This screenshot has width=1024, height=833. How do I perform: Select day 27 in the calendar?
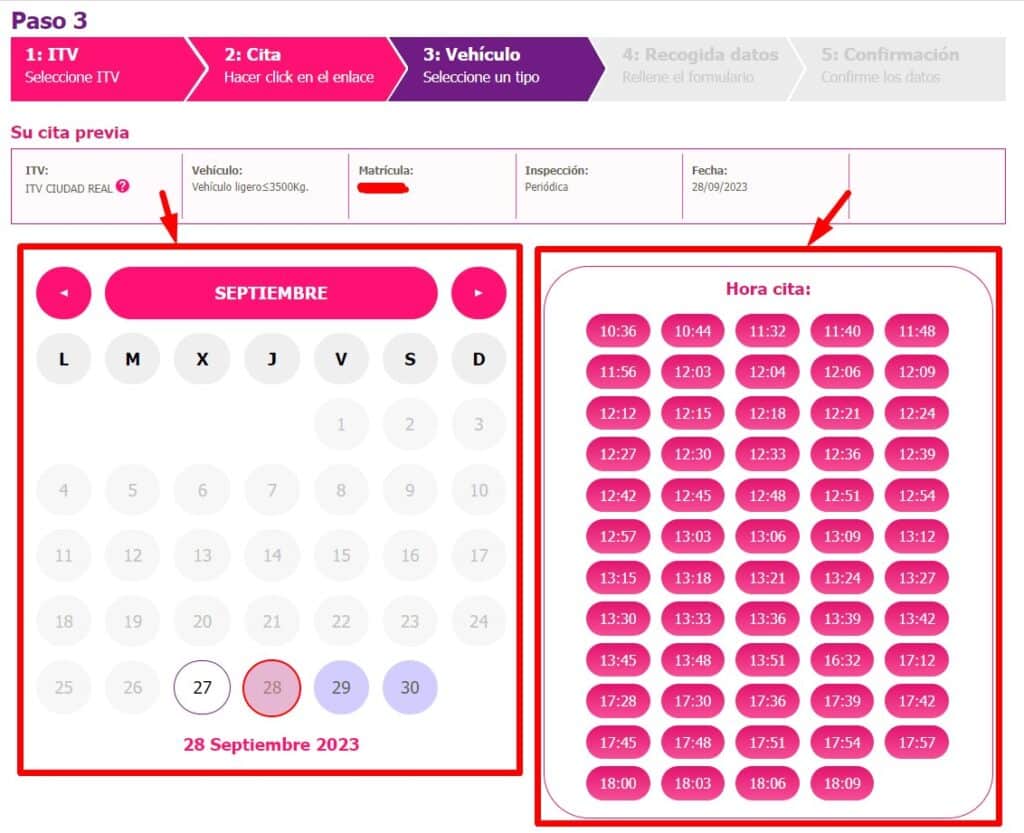coord(202,687)
